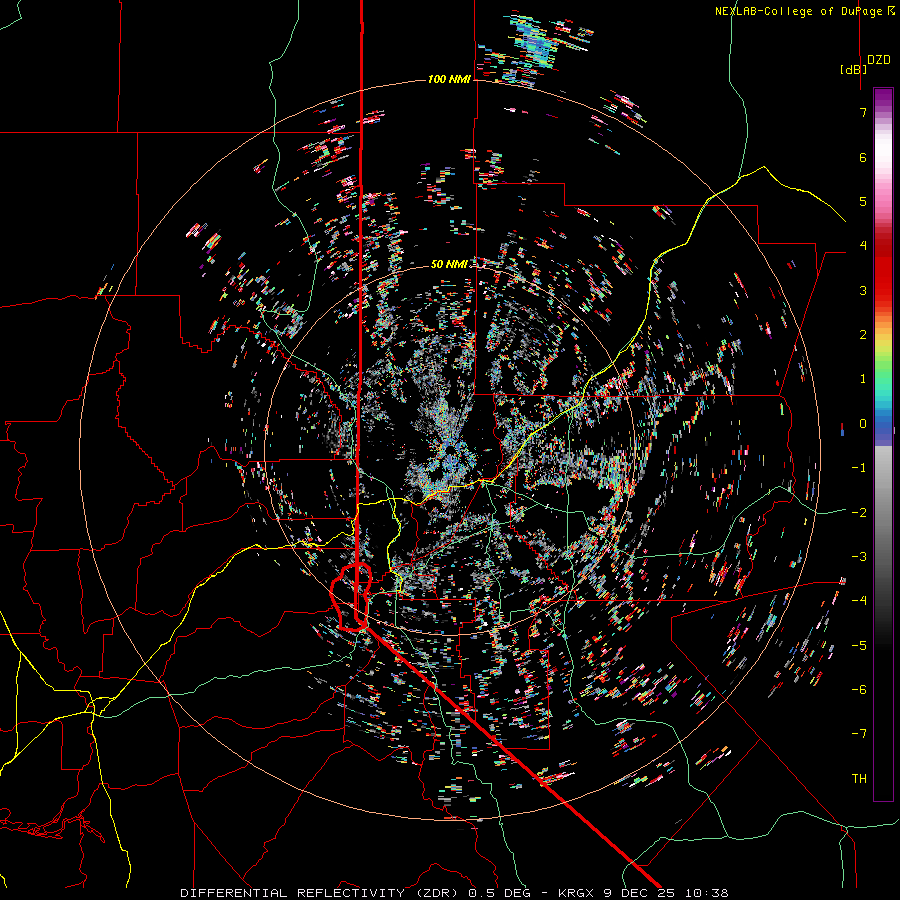
Task: Click the DIFFERENTIAL REFLECTIVITY caption text
Action: pyautogui.click(x=293, y=893)
